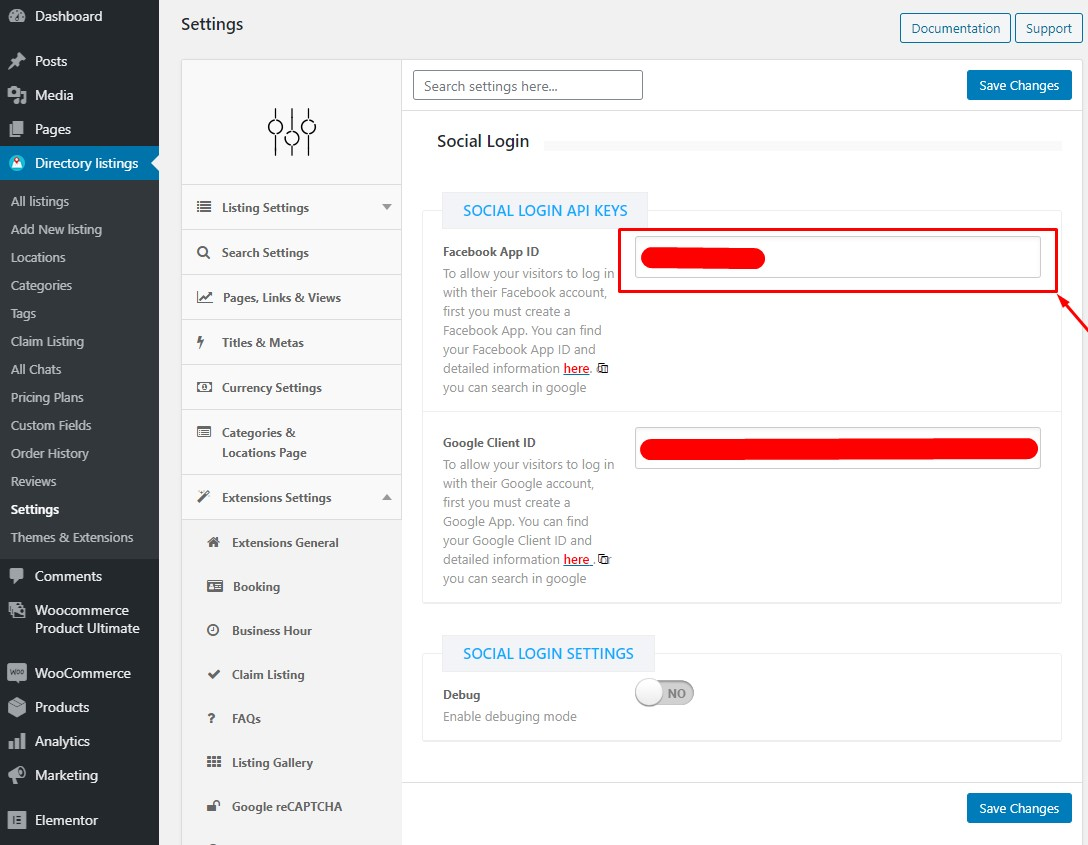
Task: Open the Locations submenu item
Action: tap(38, 257)
